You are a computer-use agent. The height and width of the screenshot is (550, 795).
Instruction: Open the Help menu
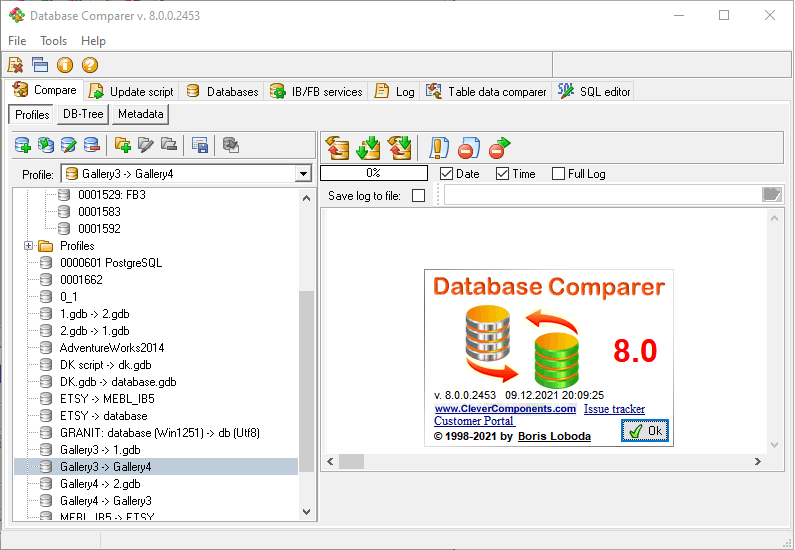click(x=93, y=41)
